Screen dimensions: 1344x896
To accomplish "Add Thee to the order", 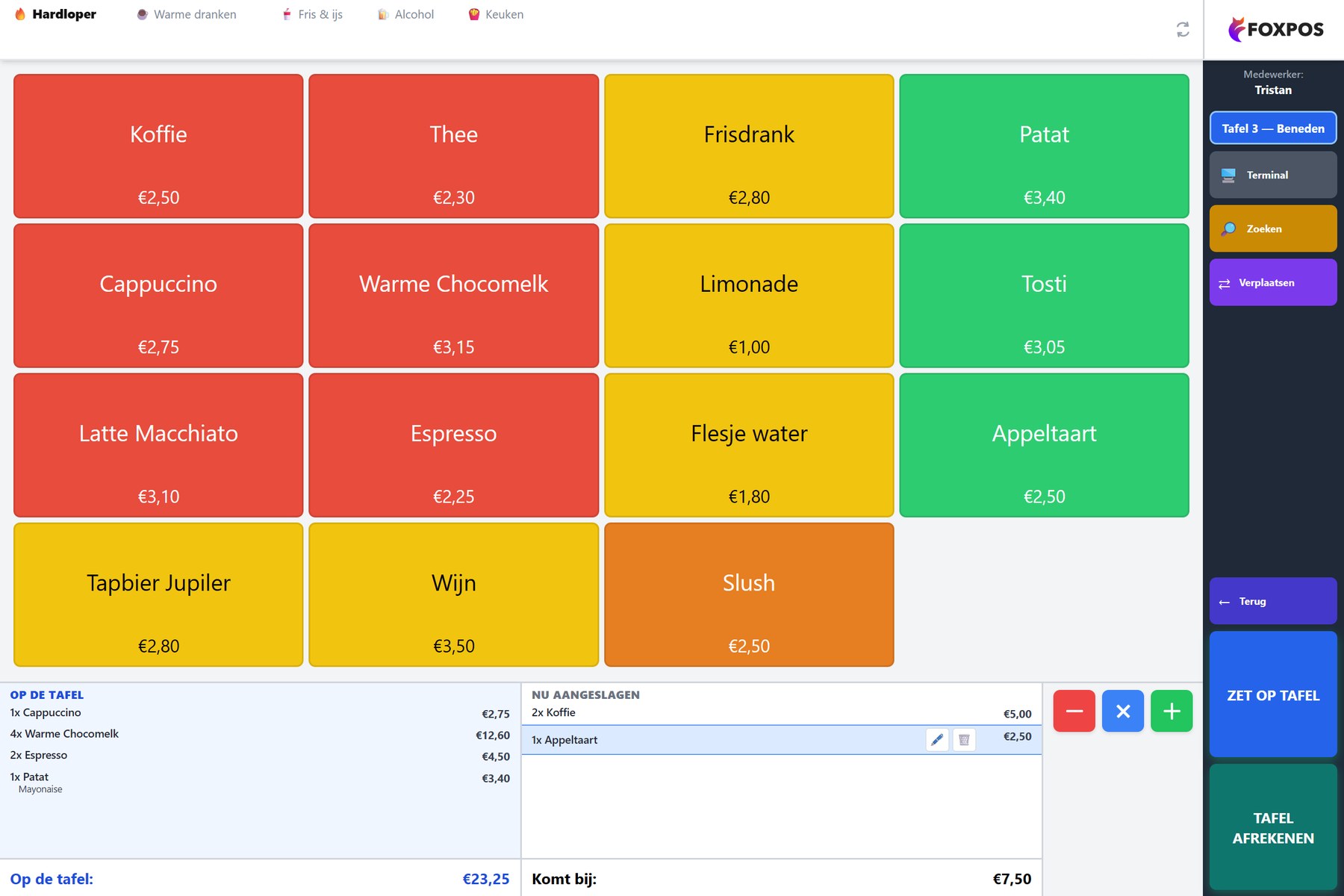I will pyautogui.click(x=454, y=146).
